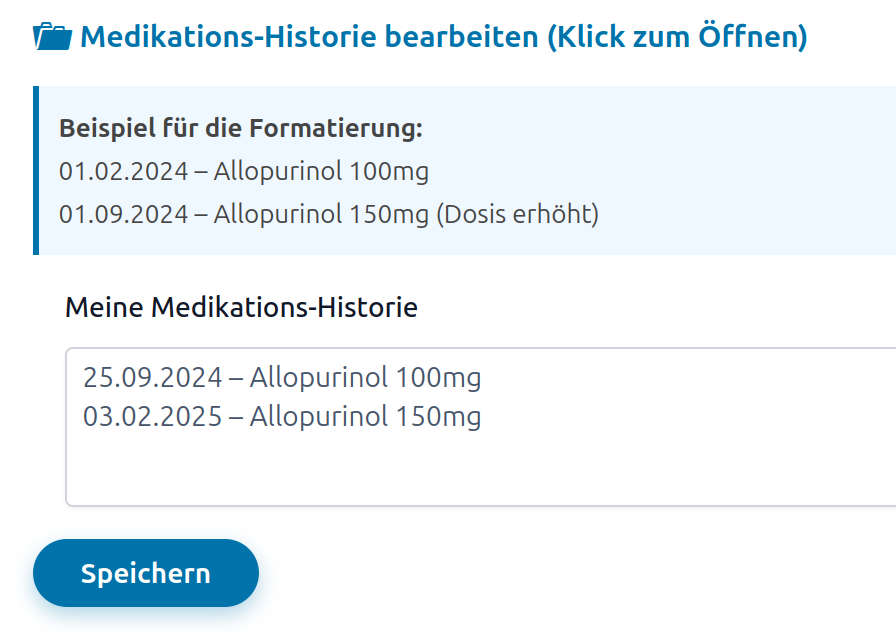Screen dimensions: 896x637
Task: Click the date '01.09.2024' in the example box
Action: [123, 214]
